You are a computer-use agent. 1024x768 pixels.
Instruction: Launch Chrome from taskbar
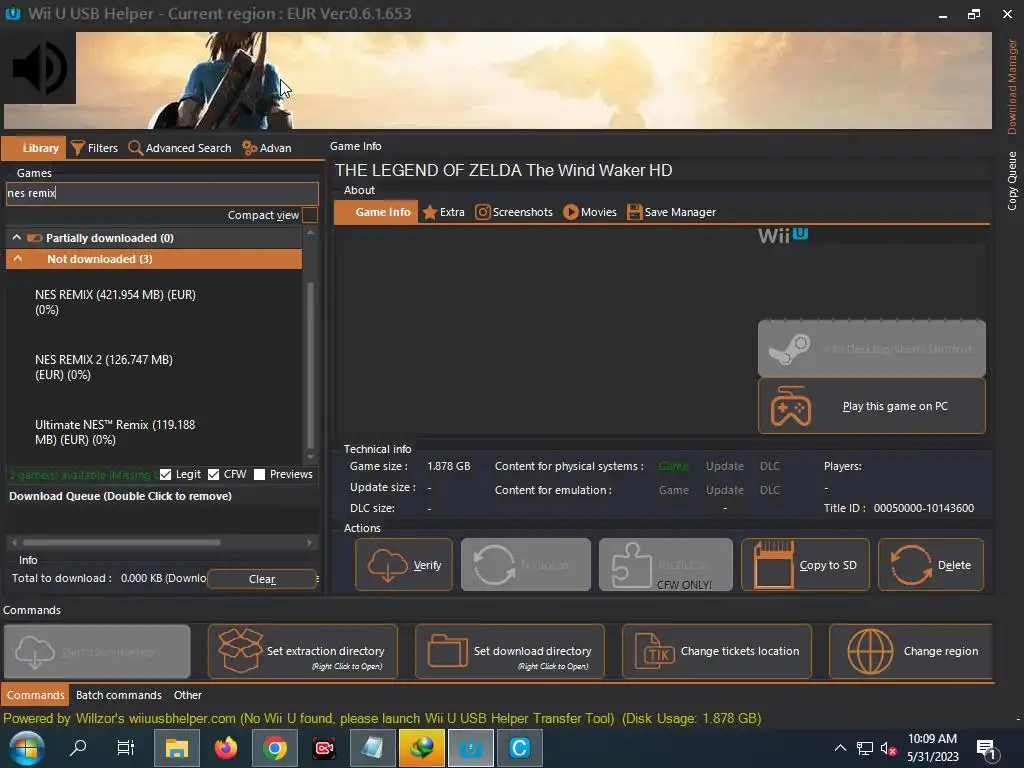tap(275, 748)
